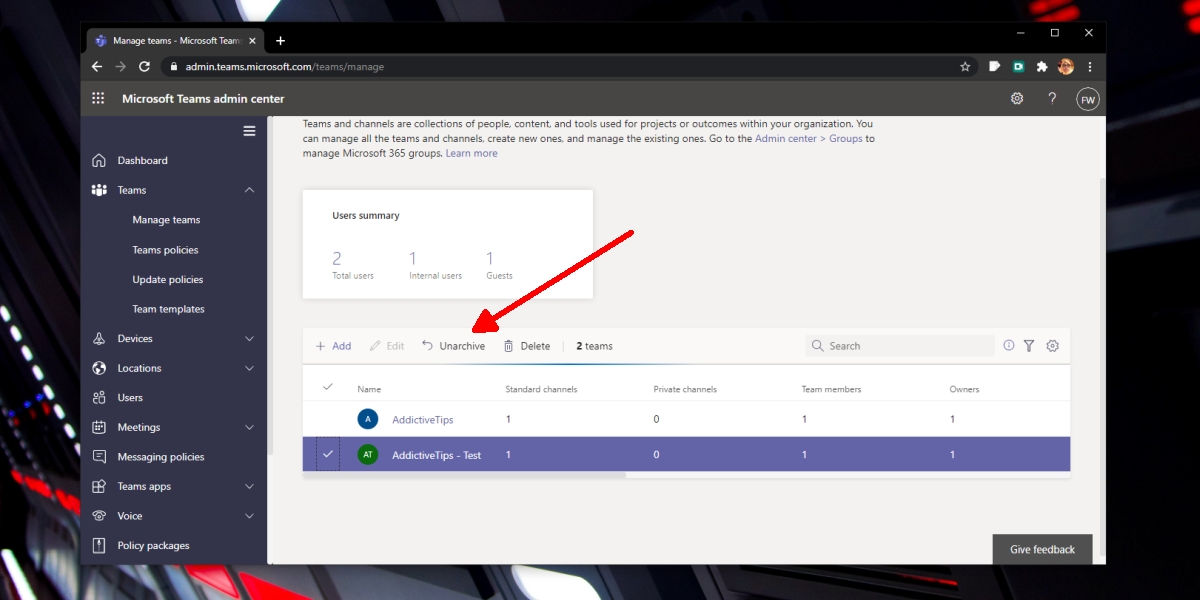The width and height of the screenshot is (1200, 600).
Task: Click the teams Search field
Action: coord(900,346)
